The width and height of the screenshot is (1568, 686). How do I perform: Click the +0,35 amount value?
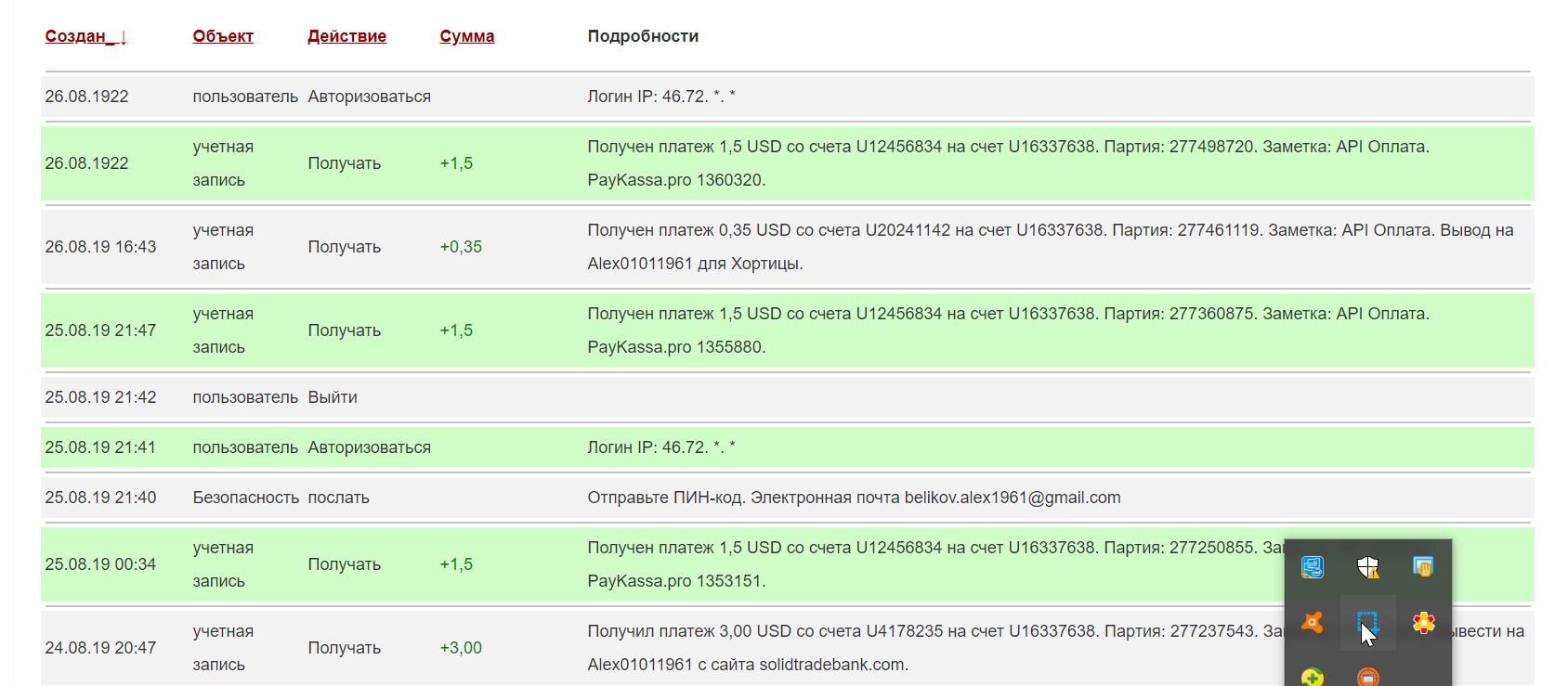(461, 247)
